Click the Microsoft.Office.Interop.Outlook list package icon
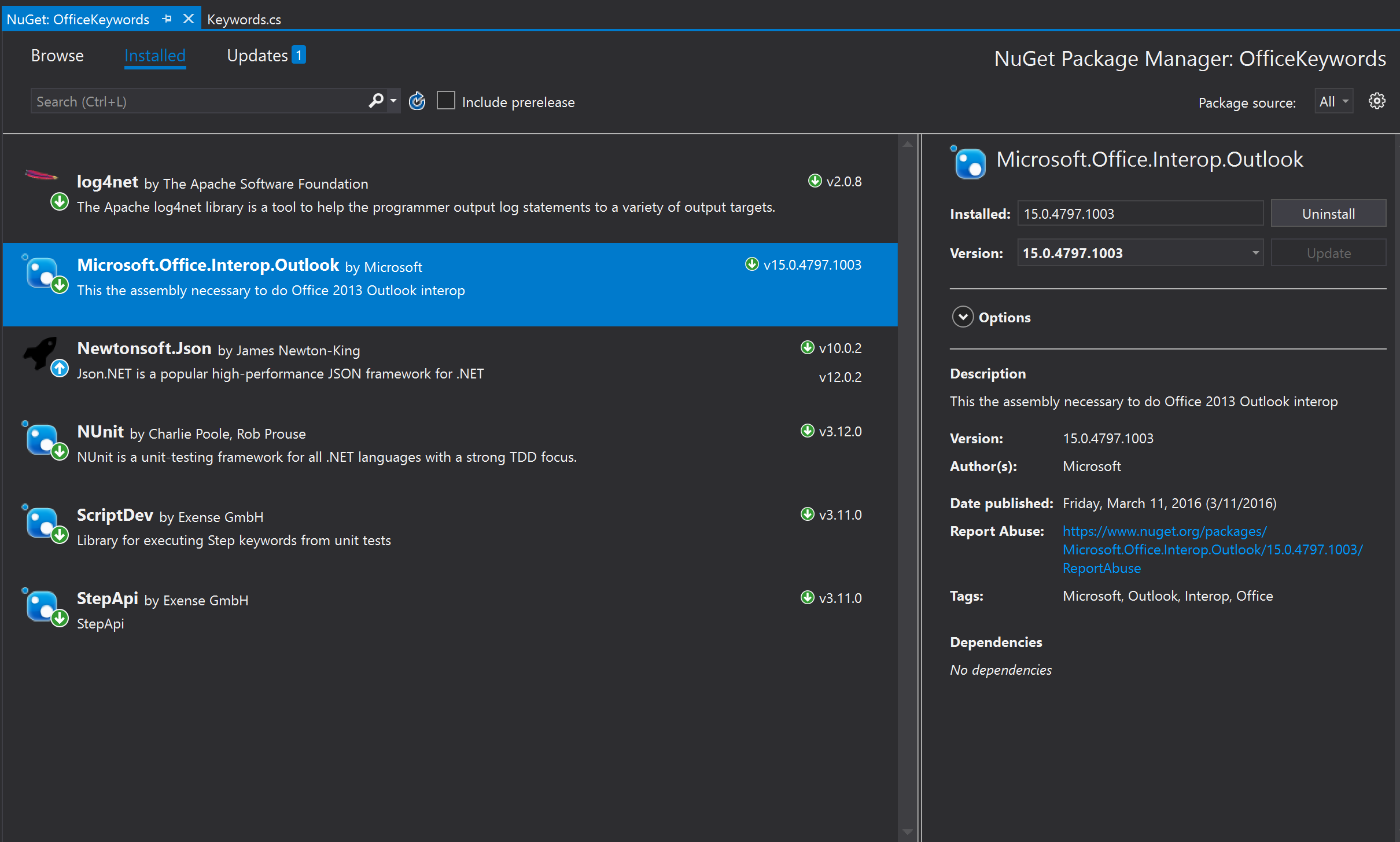This screenshot has height=842, width=1400. [x=42, y=272]
